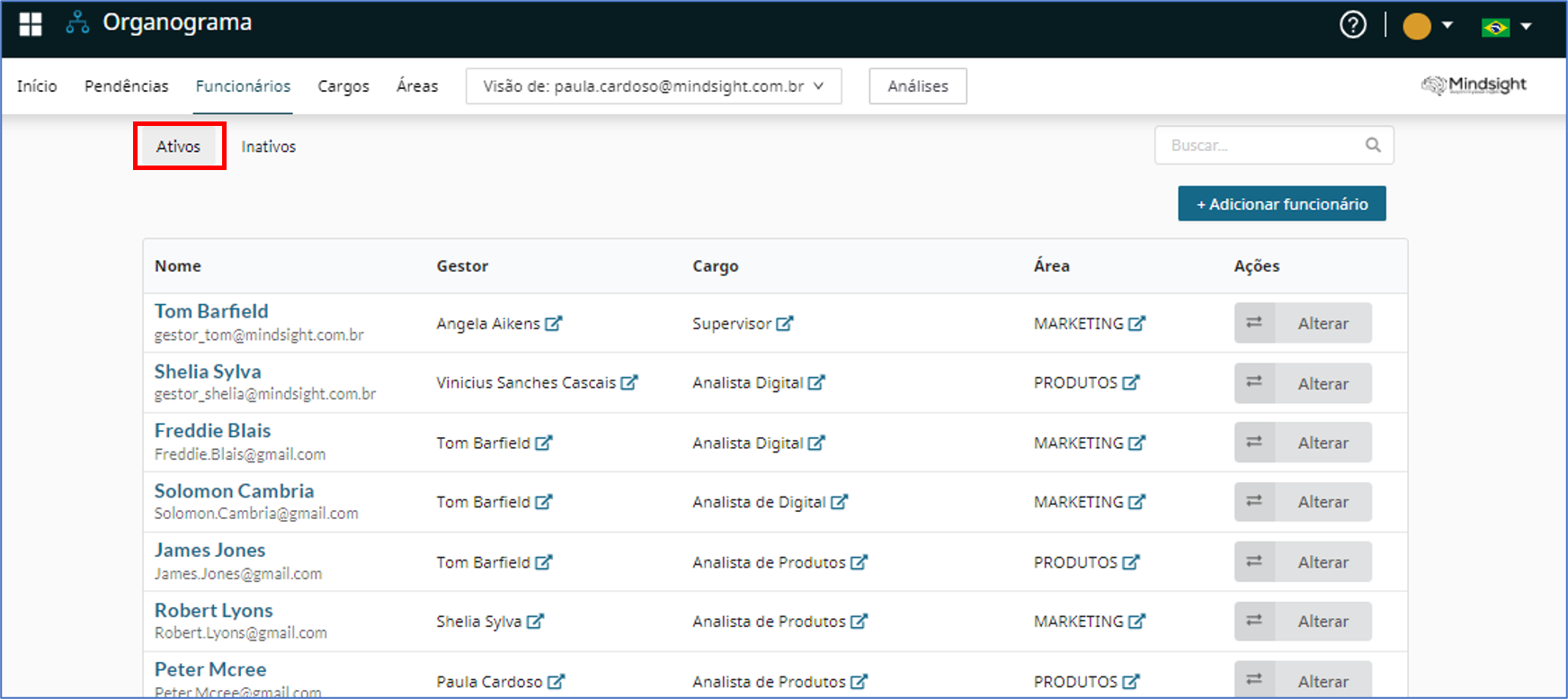Viewport: 1568px width, 699px height.
Task: Open the apps grid menu icon
Action: point(31,24)
